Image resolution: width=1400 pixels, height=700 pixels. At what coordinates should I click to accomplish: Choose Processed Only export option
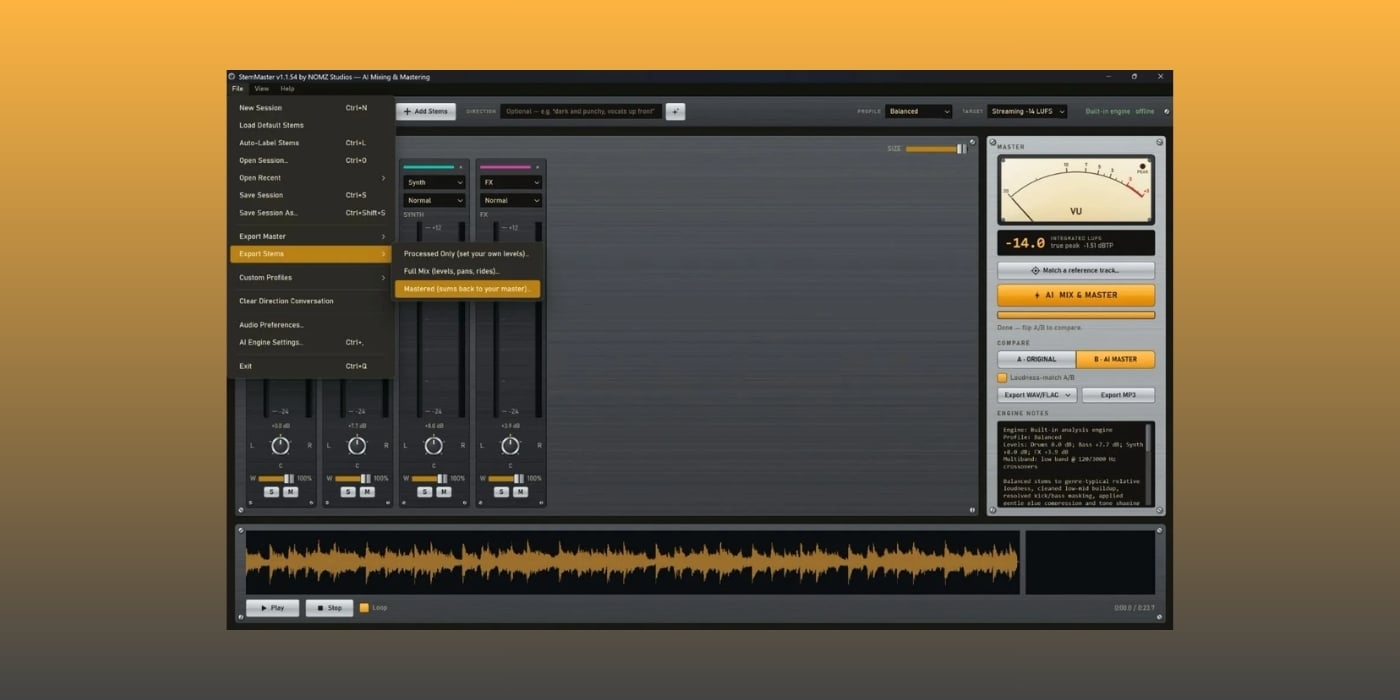click(x=468, y=253)
